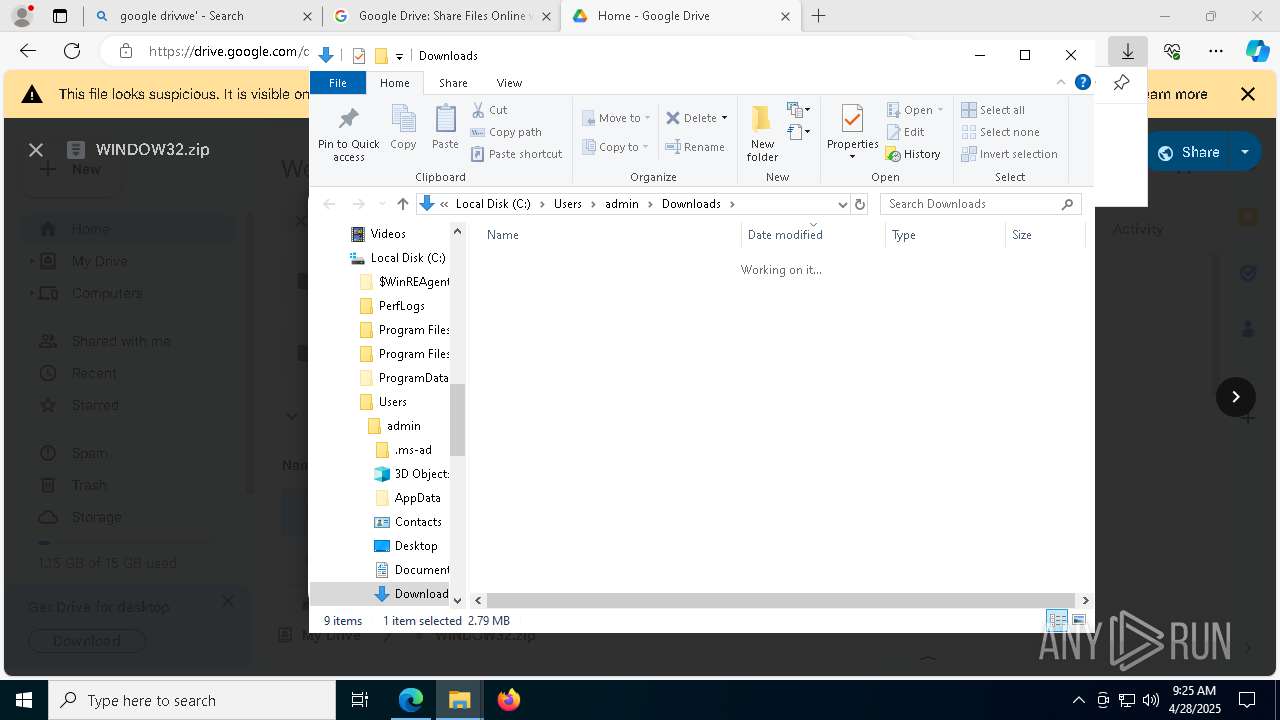Create a New folder
The image size is (1280, 720).
(762, 133)
